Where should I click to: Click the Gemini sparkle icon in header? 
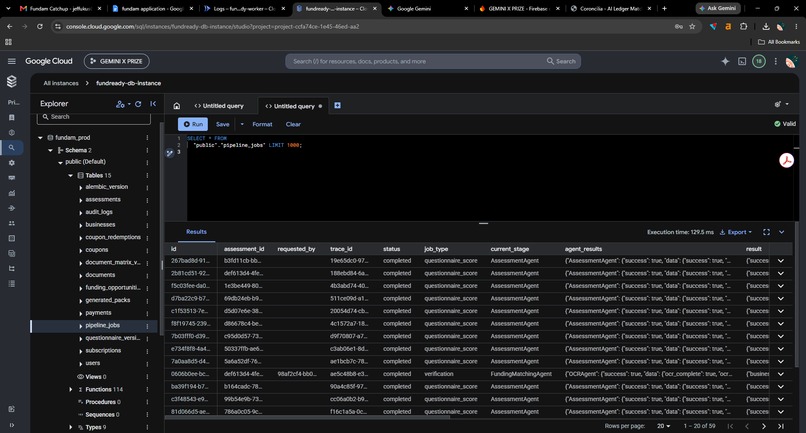click(725, 61)
